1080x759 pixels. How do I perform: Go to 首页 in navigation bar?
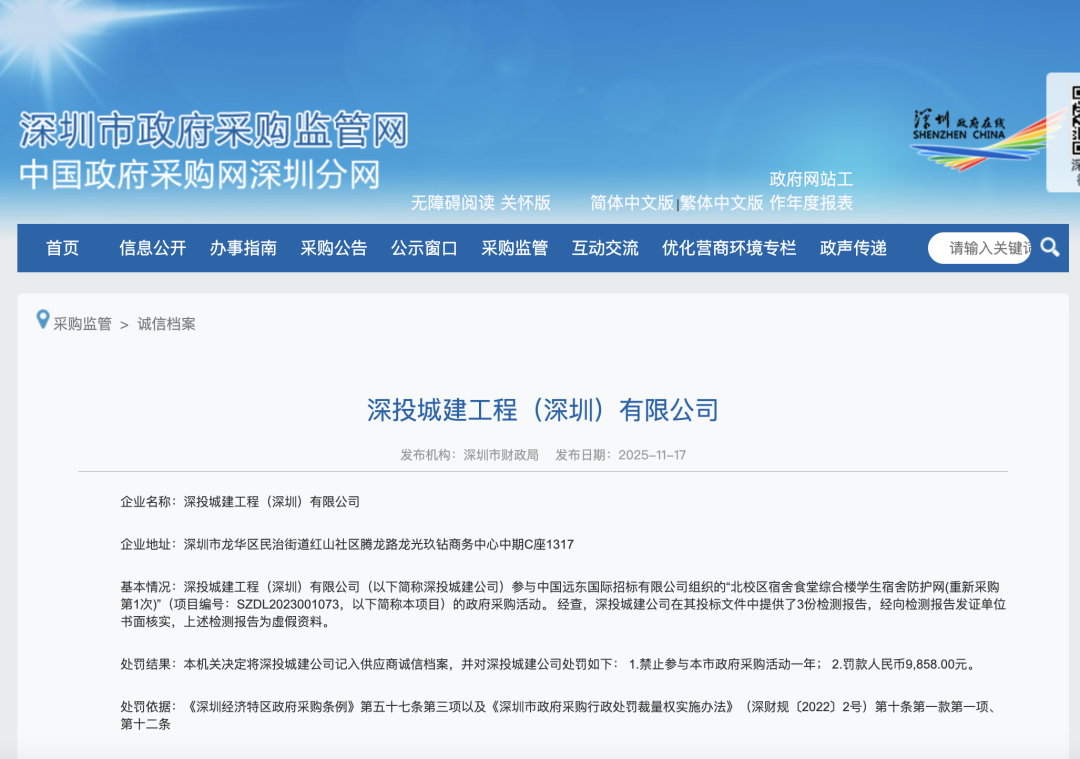[x=62, y=248]
